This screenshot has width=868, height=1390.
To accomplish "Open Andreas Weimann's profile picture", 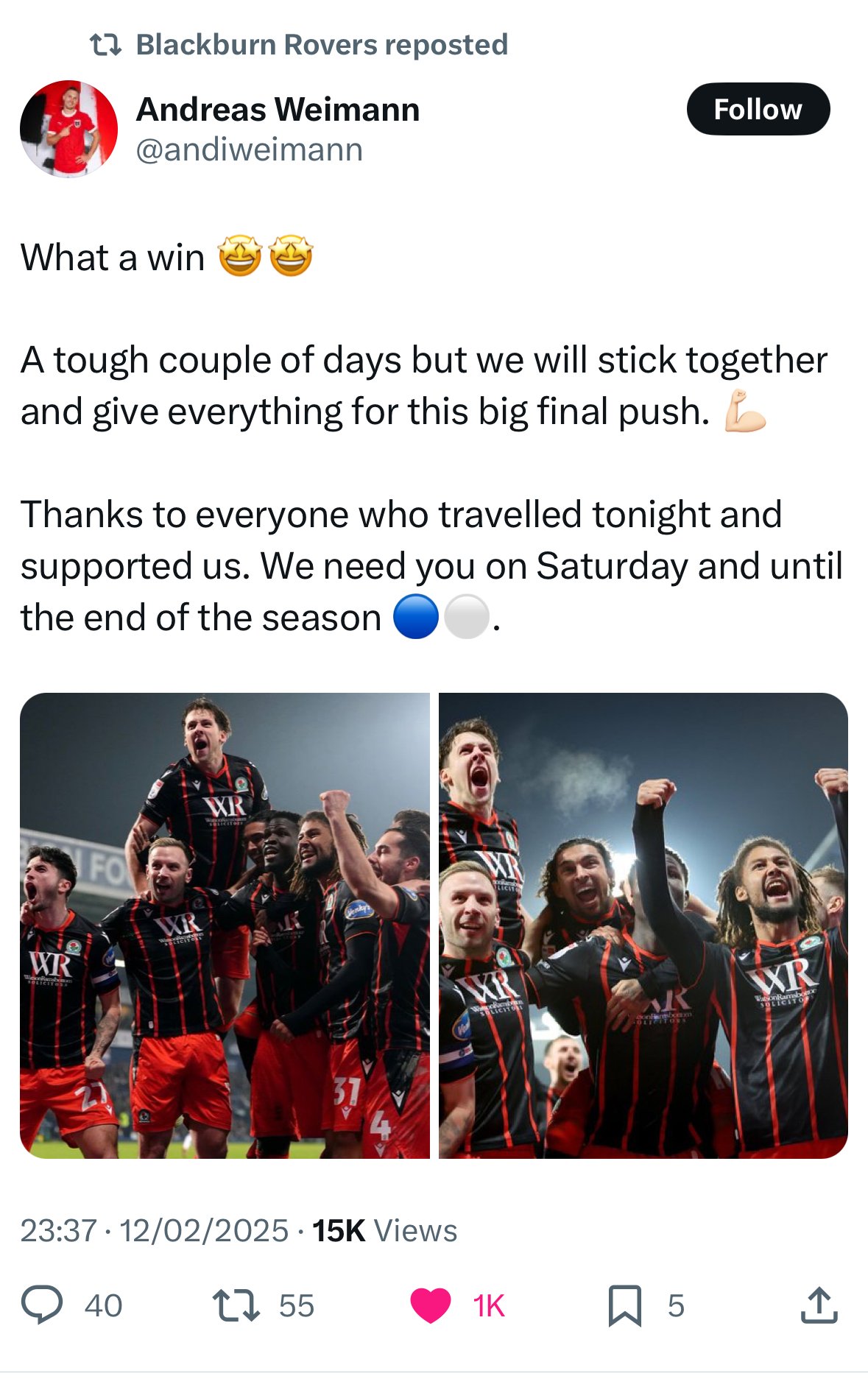I will click(x=68, y=129).
